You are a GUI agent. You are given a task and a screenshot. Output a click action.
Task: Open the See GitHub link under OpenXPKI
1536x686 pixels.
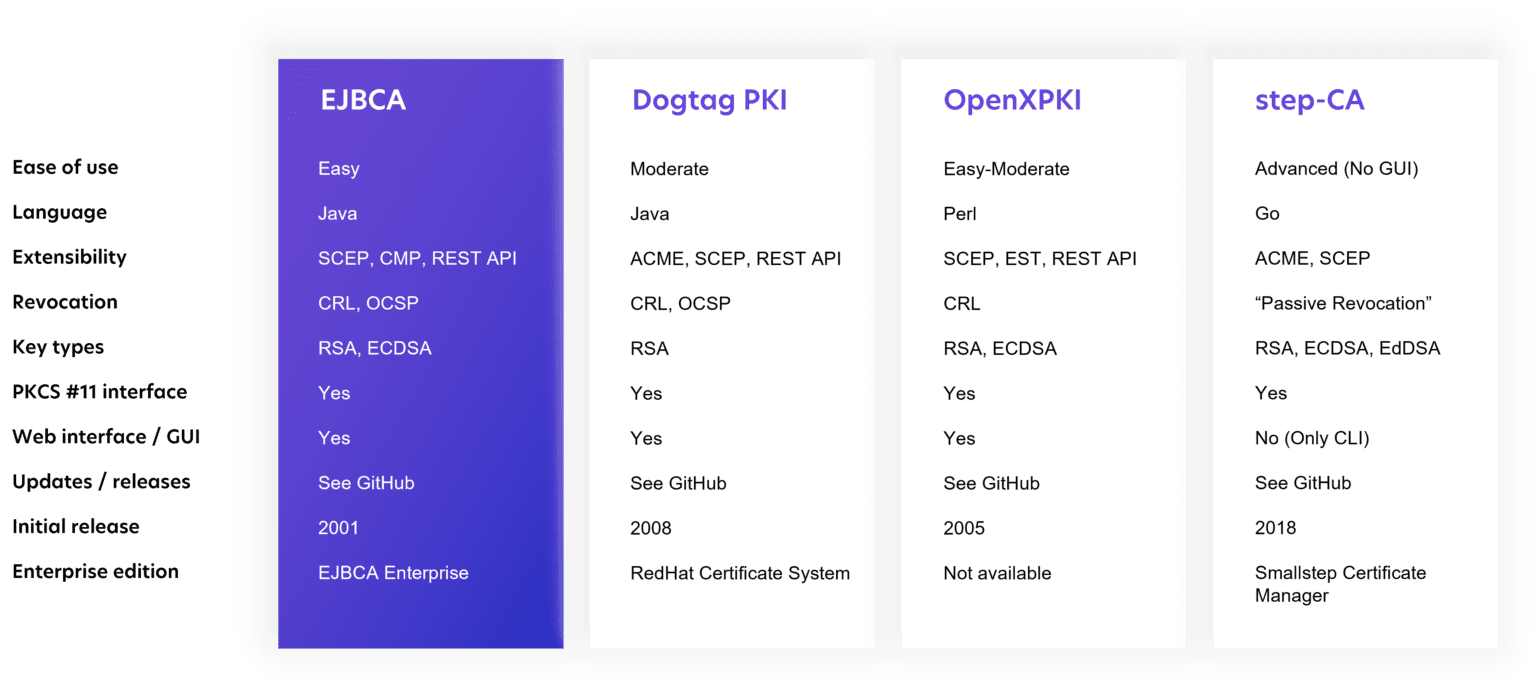point(991,483)
